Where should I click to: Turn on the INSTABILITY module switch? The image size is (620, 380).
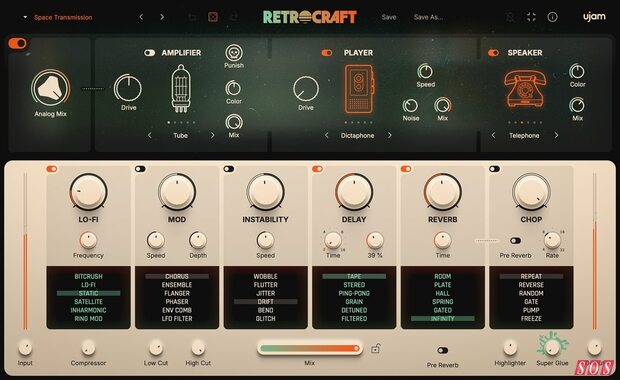pos(229,169)
